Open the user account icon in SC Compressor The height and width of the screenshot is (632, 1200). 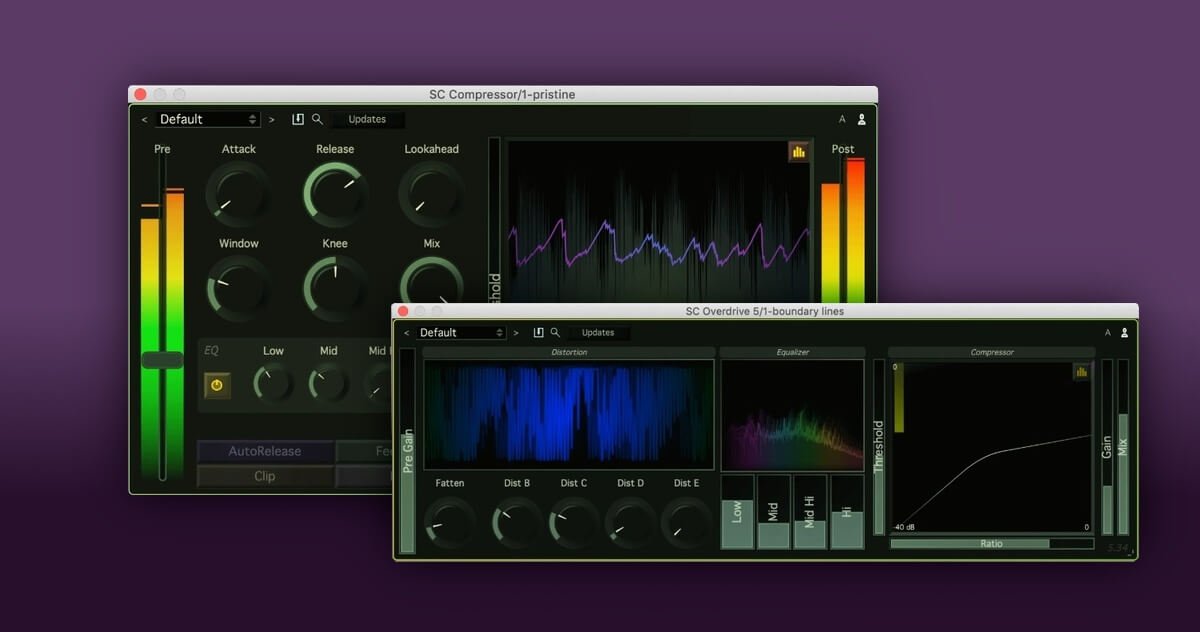pos(861,119)
